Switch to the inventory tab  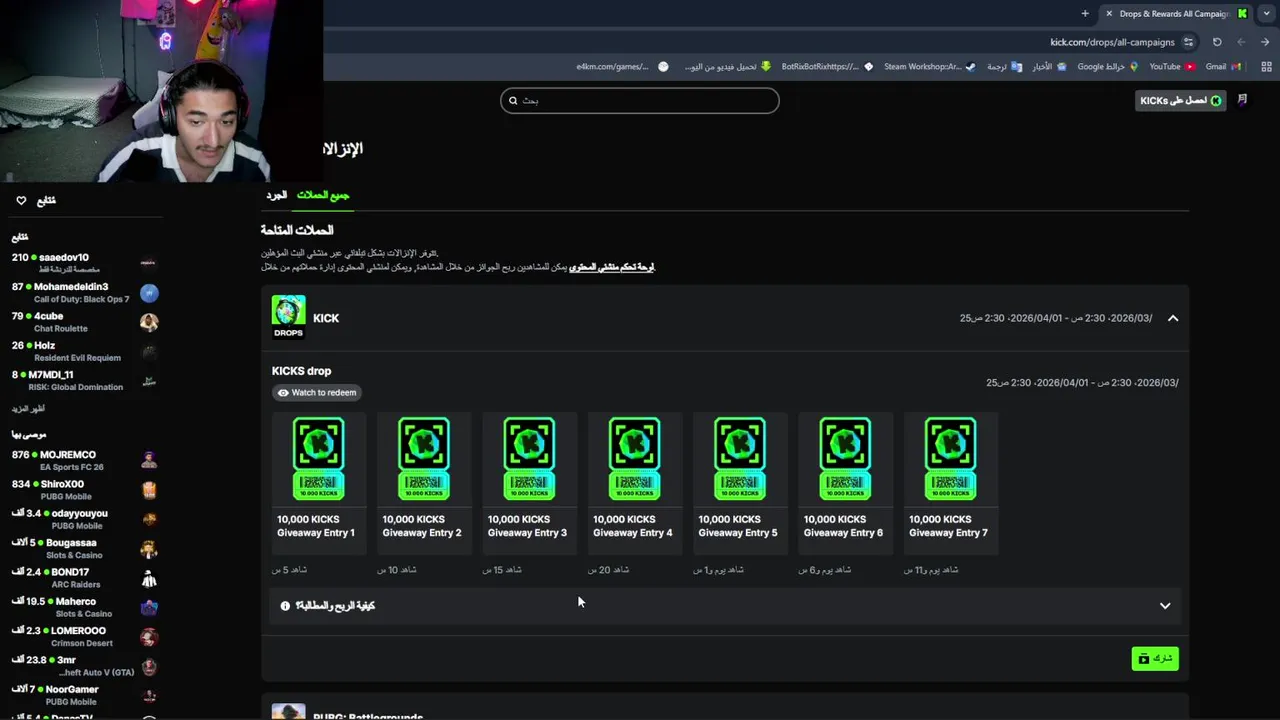[276, 195]
